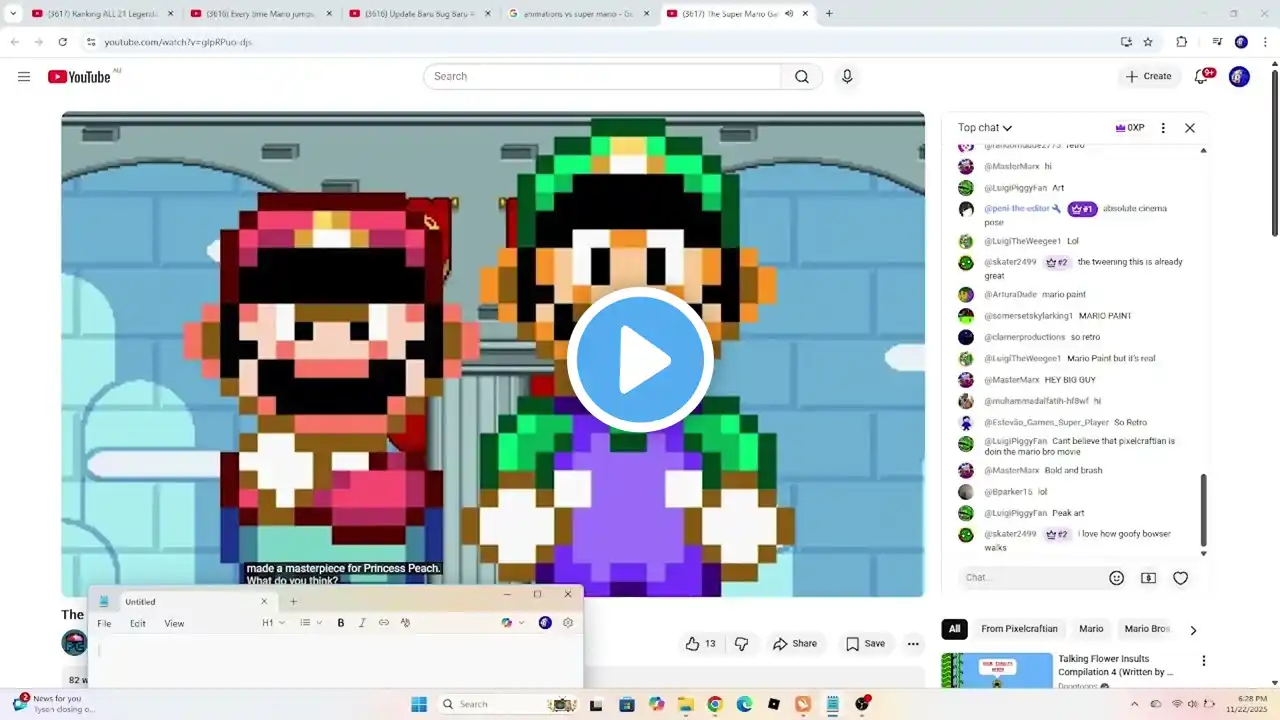The width and height of the screenshot is (1280, 720).
Task: Toggle bold formatting in Notepad
Action: click(341, 623)
